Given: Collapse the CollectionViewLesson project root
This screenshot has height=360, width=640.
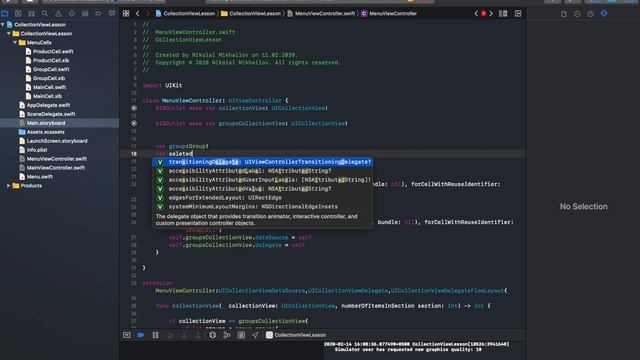Looking at the screenshot, I should pyautogui.click(x=3, y=25).
